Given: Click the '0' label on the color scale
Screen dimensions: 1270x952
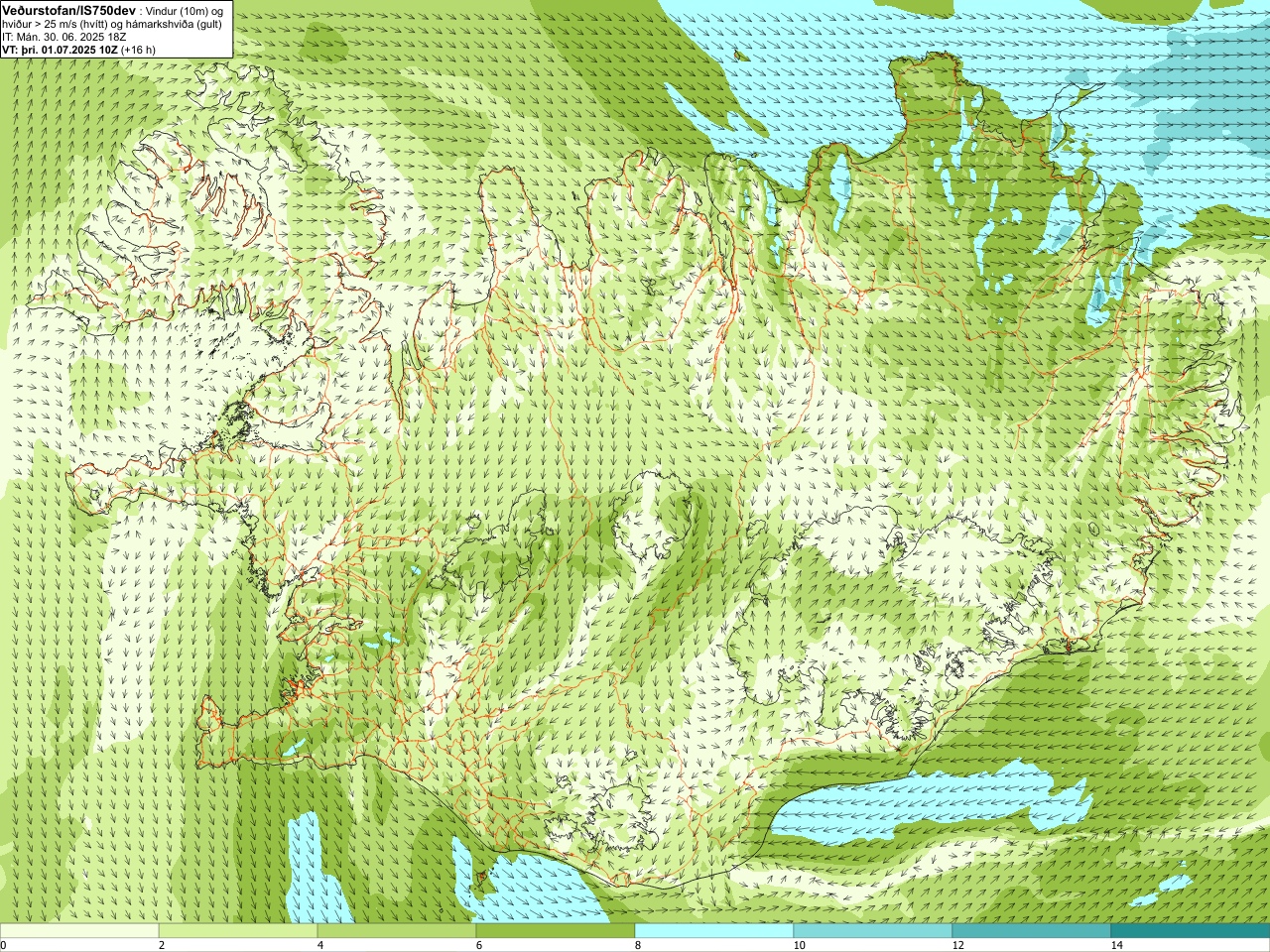Looking at the screenshot, I should pyautogui.click(x=4, y=945).
